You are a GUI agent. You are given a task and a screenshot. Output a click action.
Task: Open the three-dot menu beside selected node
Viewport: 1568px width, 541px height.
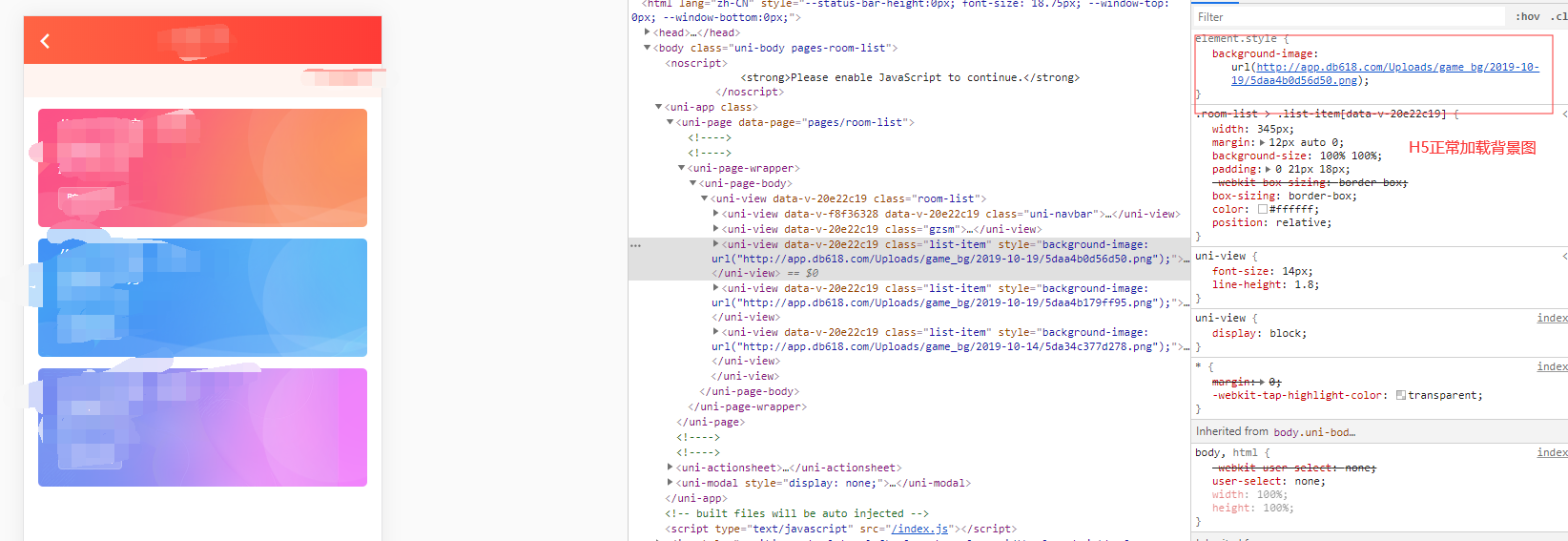636,245
